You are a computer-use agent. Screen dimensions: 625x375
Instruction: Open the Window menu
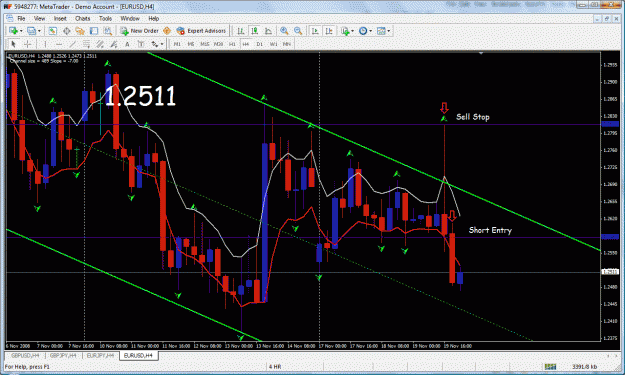[x=130, y=18]
